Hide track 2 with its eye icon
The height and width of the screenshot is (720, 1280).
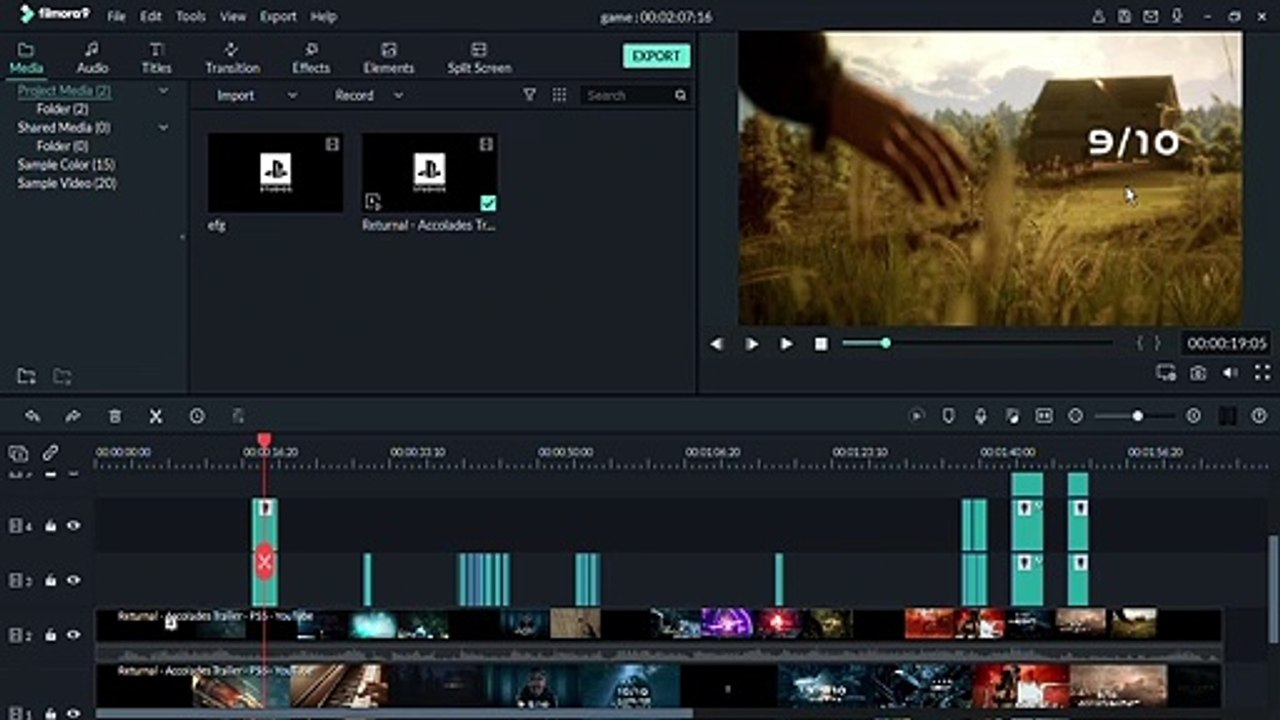pyautogui.click(x=73, y=635)
